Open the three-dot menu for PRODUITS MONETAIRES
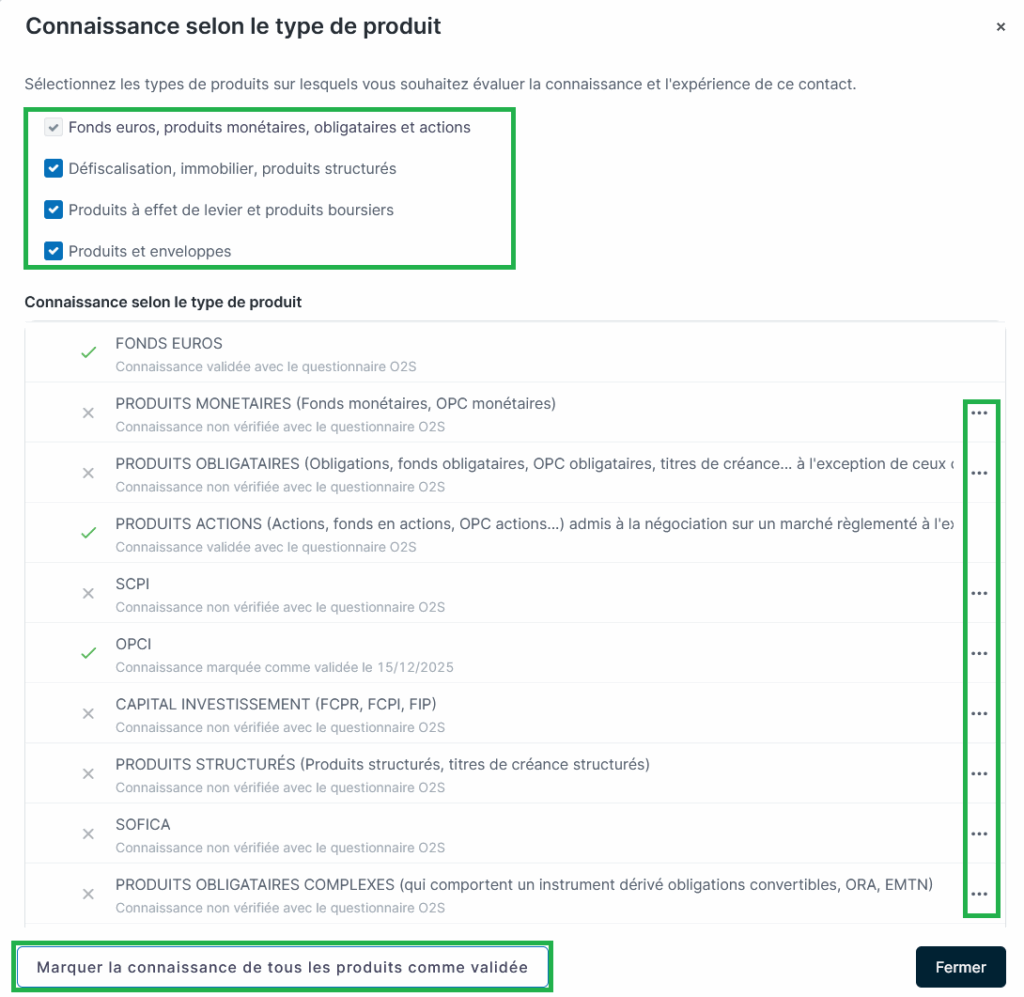1024x997 pixels. point(979,413)
